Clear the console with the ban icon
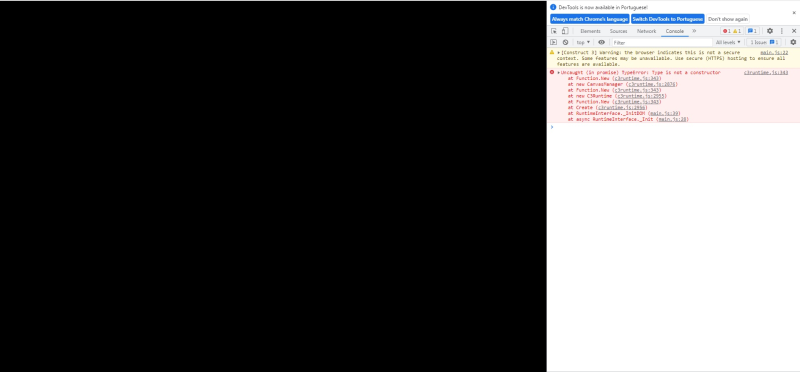Viewport: 800px width, 372px height. pyautogui.click(x=565, y=42)
